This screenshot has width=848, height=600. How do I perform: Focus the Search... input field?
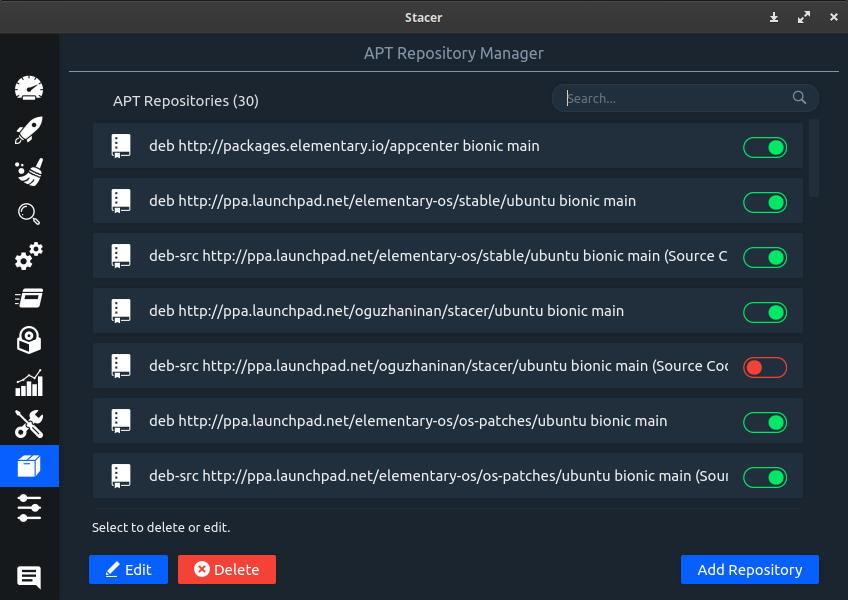(685, 98)
